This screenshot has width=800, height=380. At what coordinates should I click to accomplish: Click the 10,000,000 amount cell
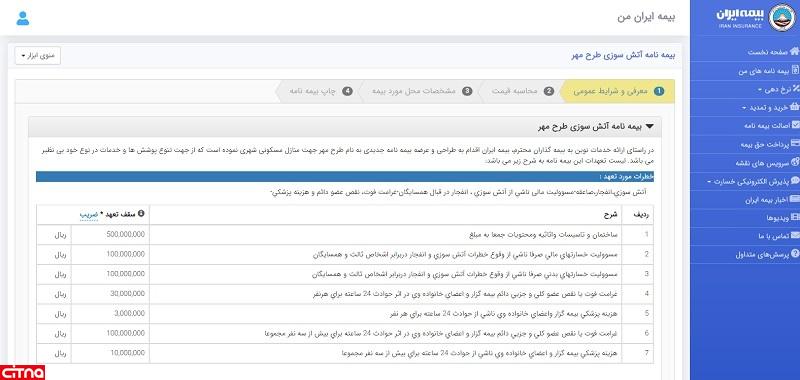[x=110, y=353]
